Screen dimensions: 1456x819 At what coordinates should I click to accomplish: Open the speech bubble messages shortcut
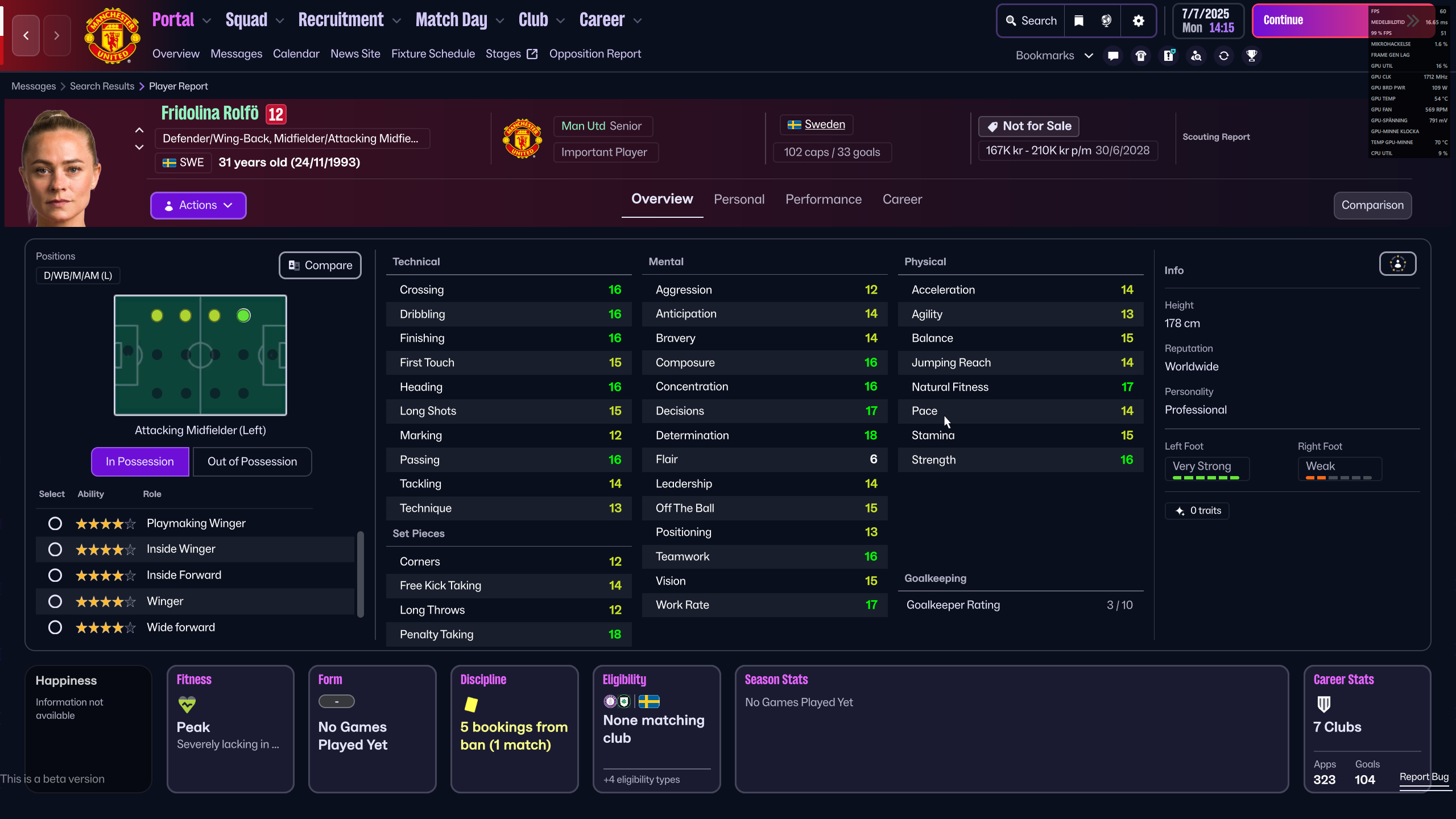pos(1113,56)
